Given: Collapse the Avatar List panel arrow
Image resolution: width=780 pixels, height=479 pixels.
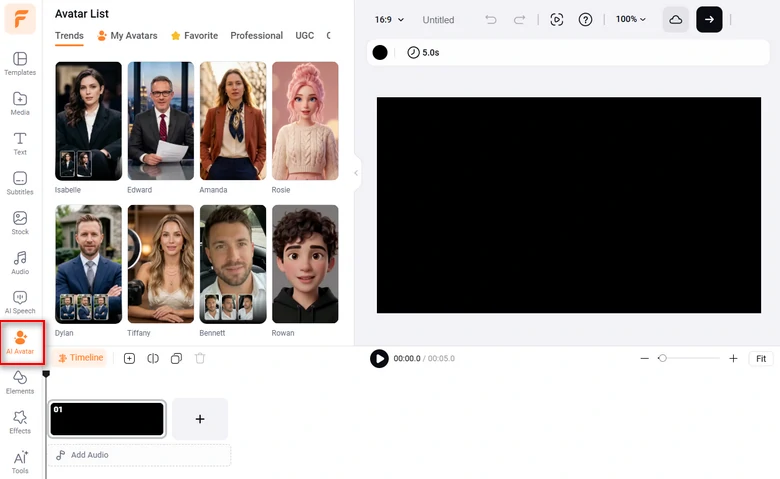Looking at the screenshot, I should coord(356,173).
